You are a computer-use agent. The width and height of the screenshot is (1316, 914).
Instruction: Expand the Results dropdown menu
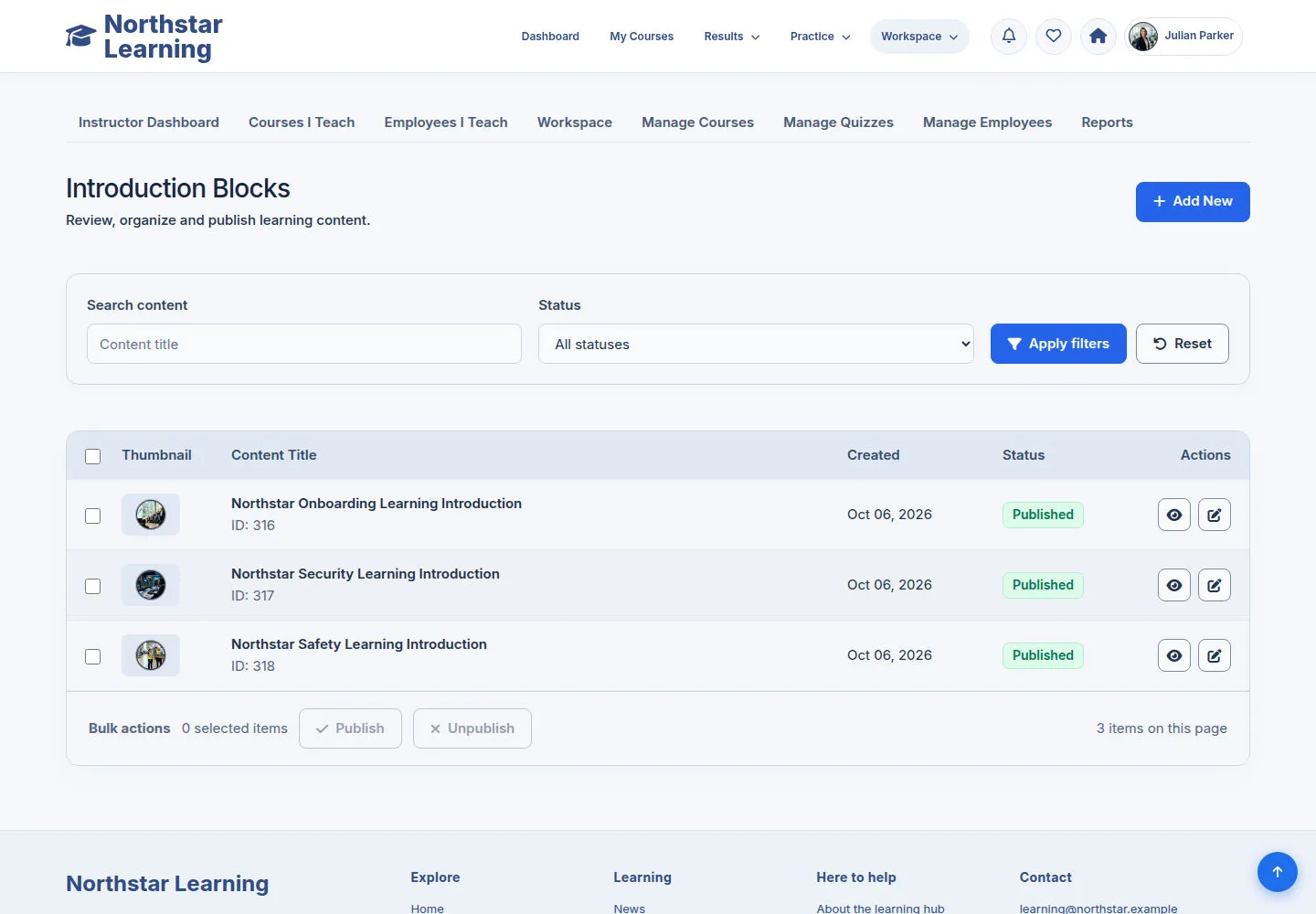coord(732,37)
